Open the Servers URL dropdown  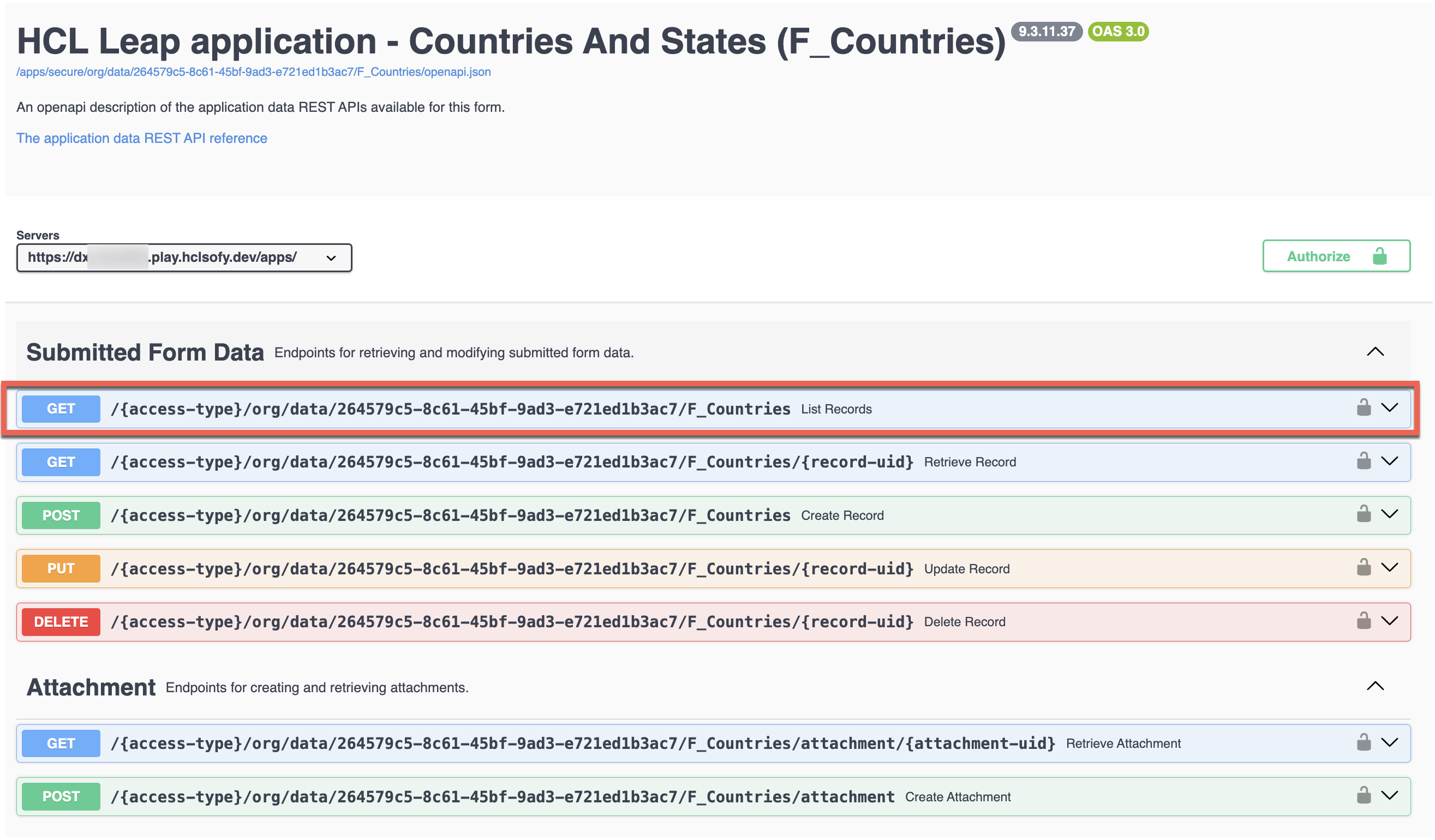[184, 258]
